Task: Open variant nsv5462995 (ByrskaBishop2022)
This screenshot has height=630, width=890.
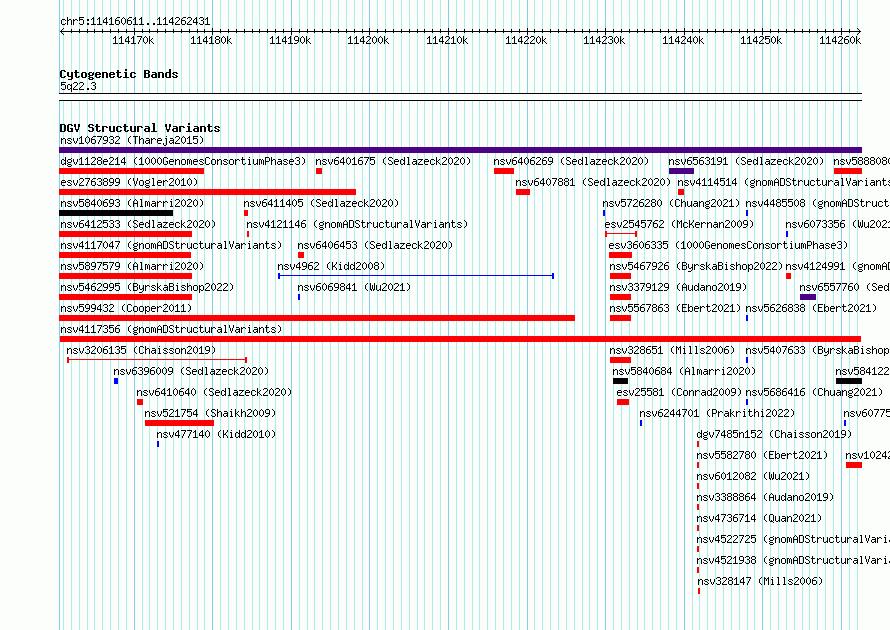Action: coord(147,287)
